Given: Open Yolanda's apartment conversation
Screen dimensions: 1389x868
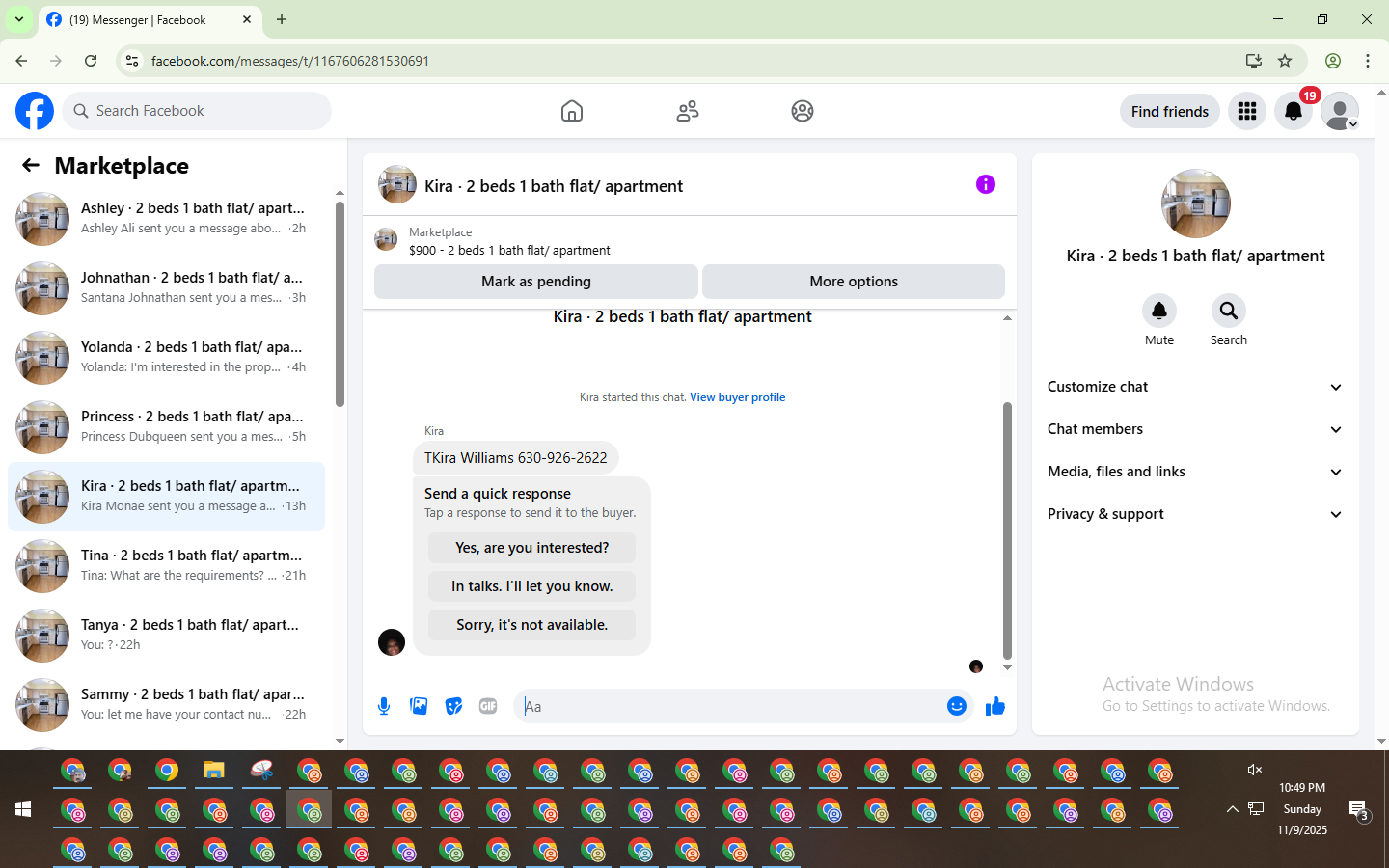Looking at the screenshot, I should click(x=166, y=358).
